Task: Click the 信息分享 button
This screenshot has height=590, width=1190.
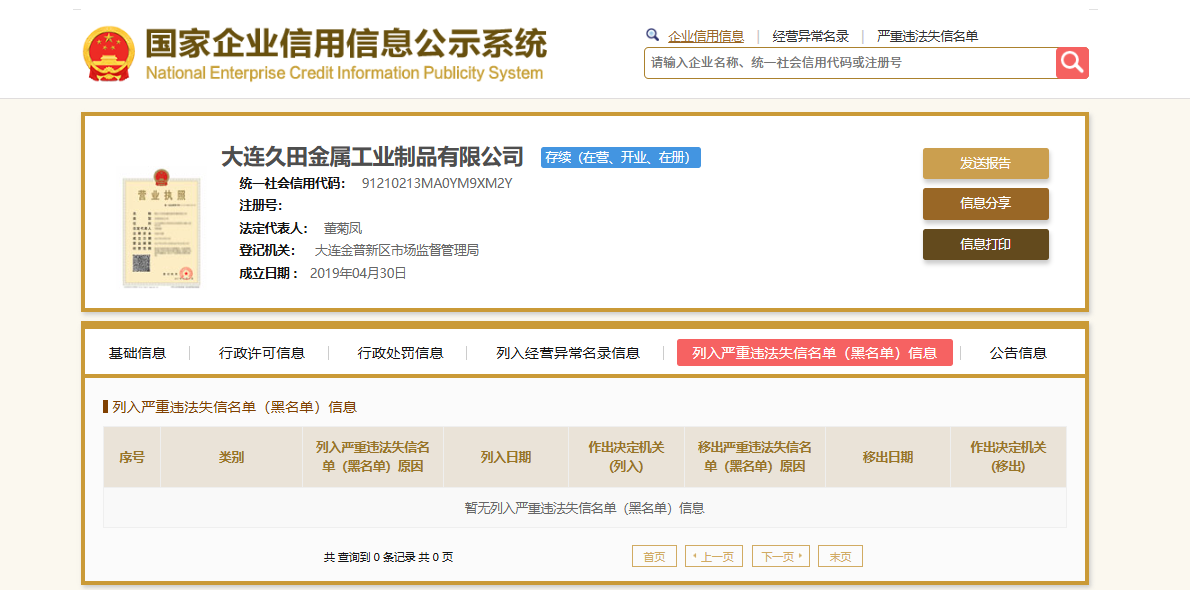Action: pos(985,204)
